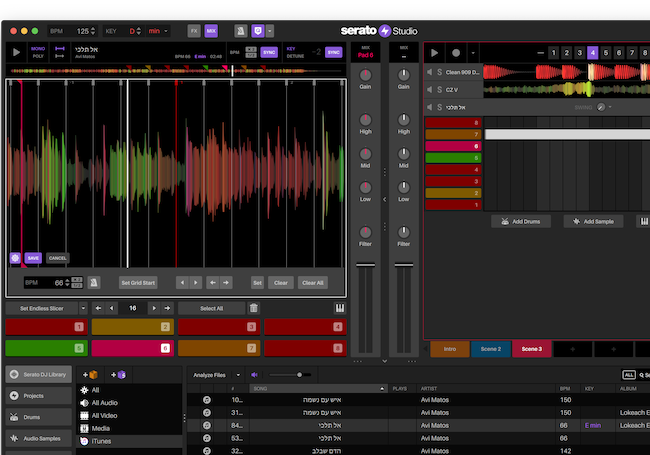Open Set Endless Slicer dropdown arrow
Image resolution: width=650 pixels, height=455 pixels.
(x=83, y=308)
